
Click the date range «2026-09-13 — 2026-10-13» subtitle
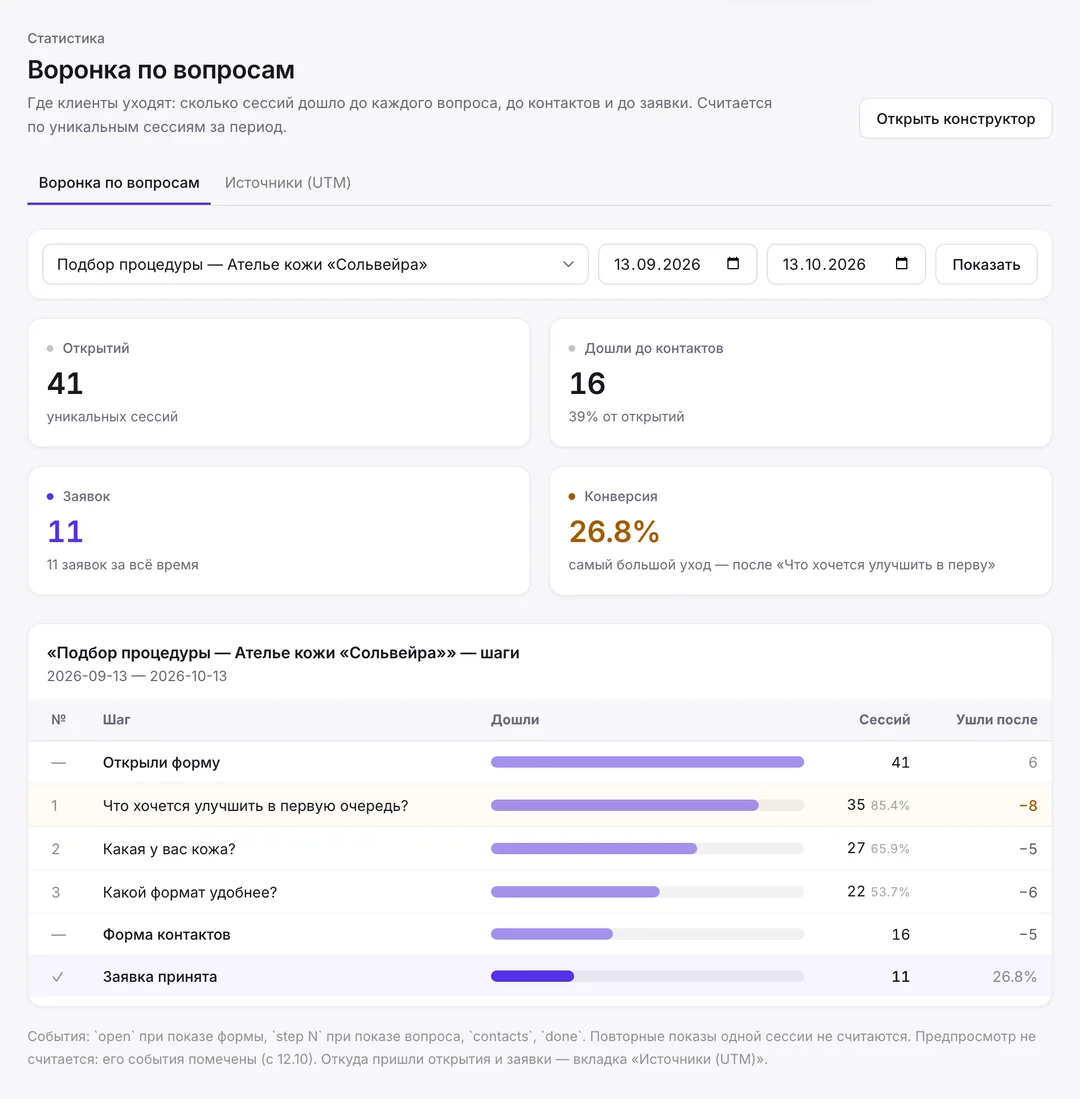click(137, 676)
